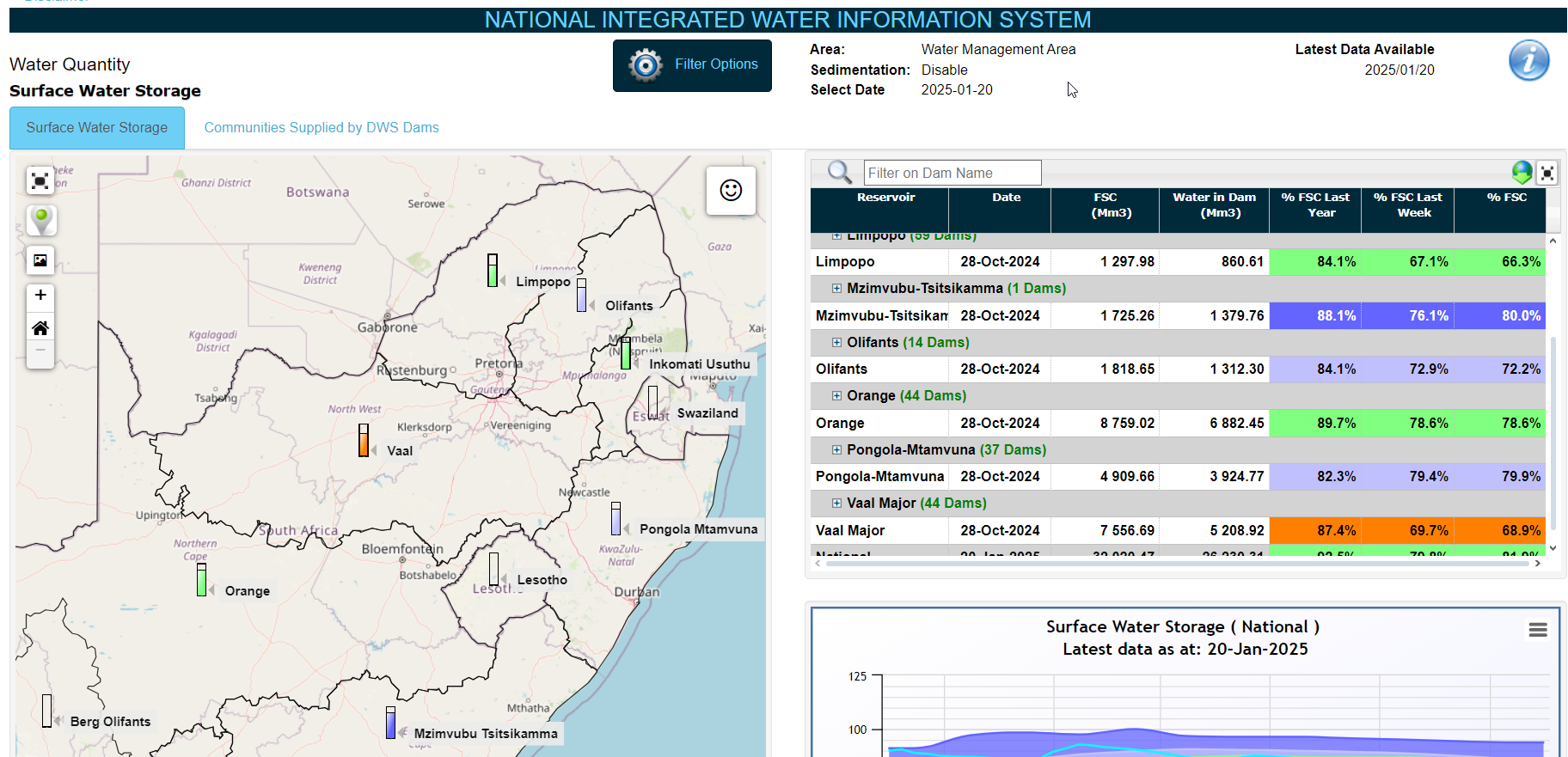
Task: Click the magnifier search icon above table
Action: pos(839,173)
